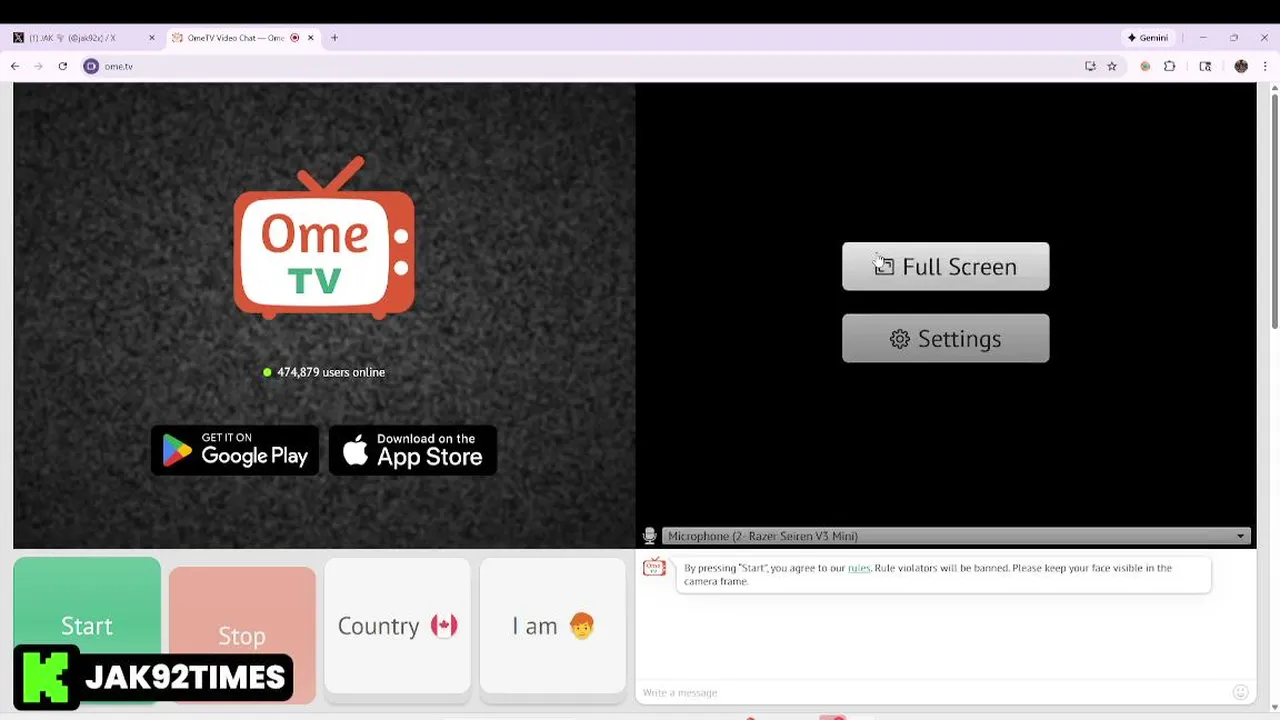Image resolution: width=1280 pixels, height=720 pixels.
Task: Close the X browser tab
Action: click(152, 38)
